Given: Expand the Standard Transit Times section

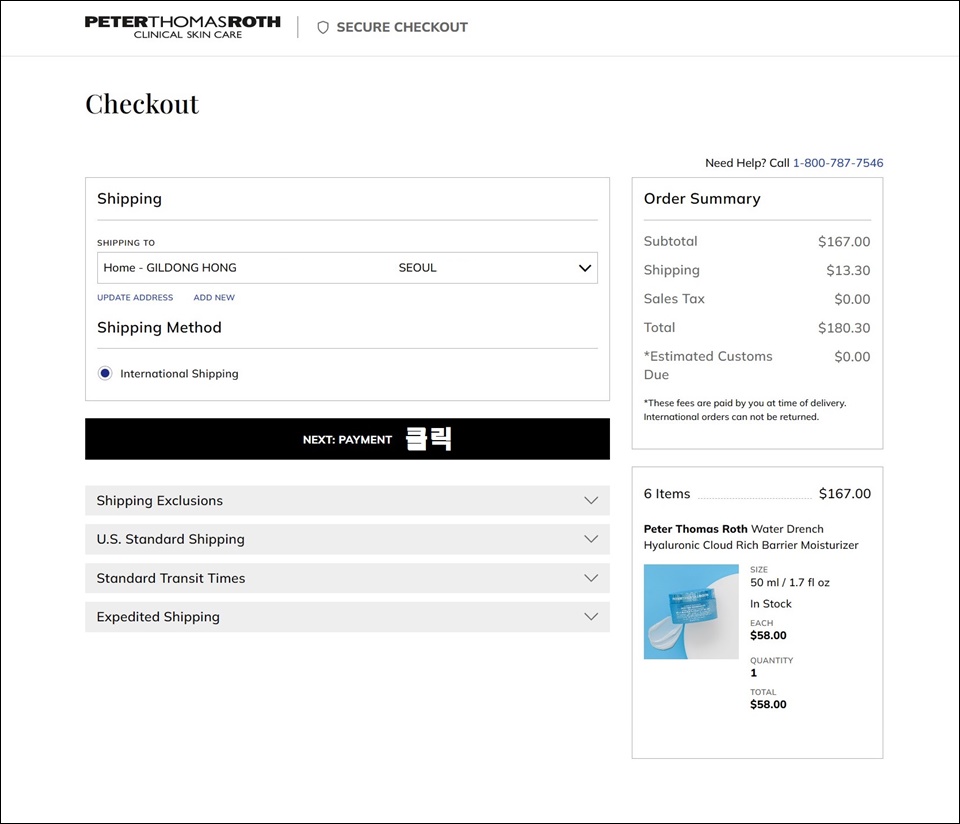Looking at the screenshot, I should 347,578.
